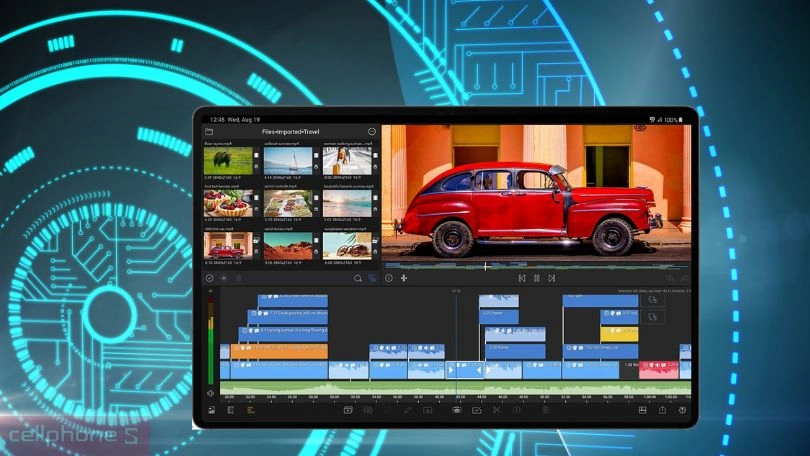Select the bear video thumbnail

(x=228, y=160)
